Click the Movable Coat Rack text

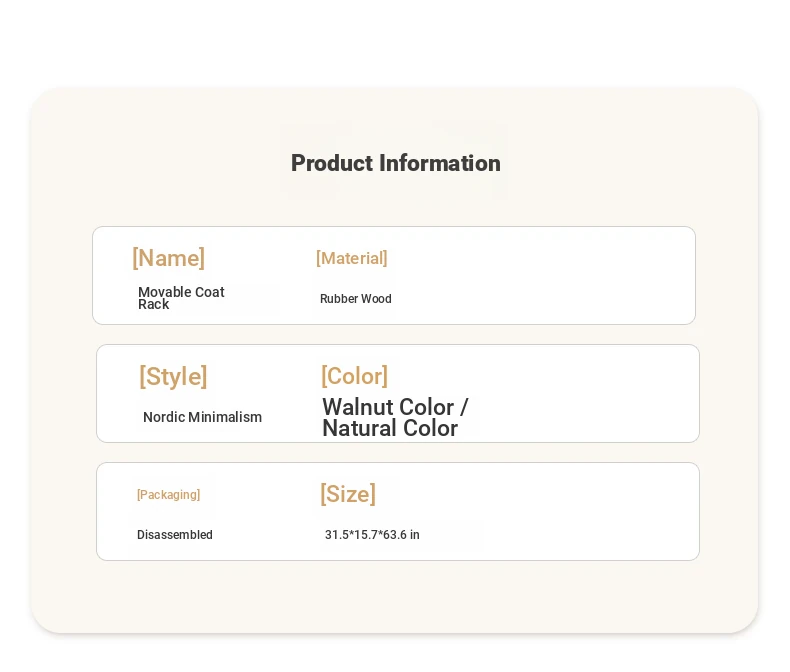[x=181, y=298]
